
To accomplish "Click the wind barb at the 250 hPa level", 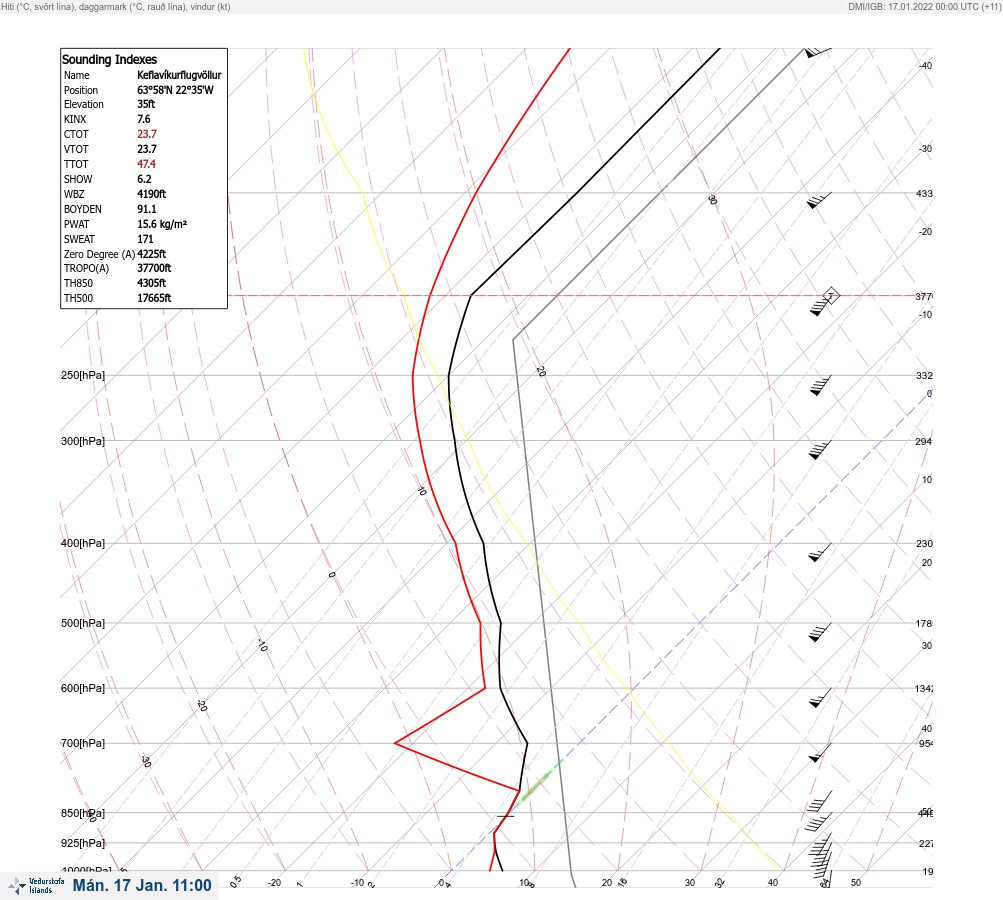I will [x=820, y=386].
